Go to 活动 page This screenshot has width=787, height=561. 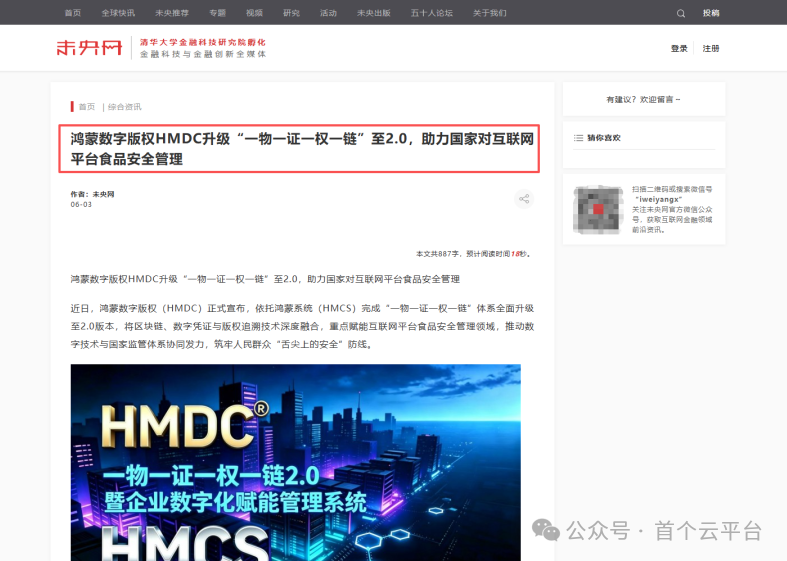tap(328, 13)
